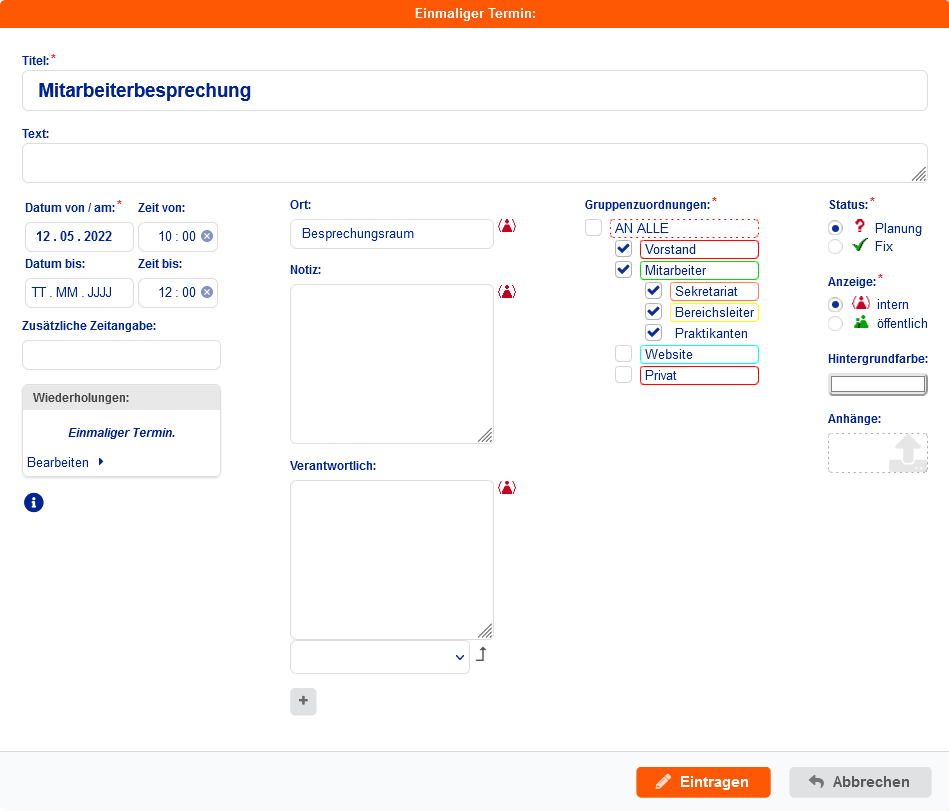Click the red internal icon beside Verantwortlich
Image resolution: width=949 pixels, height=811 pixels.
pyautogui.click(x=507, y=488)
